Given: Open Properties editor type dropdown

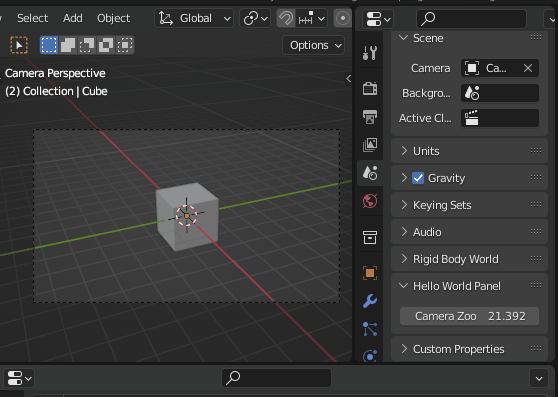Looking at the screenshot, I should [x=378, y=19].
